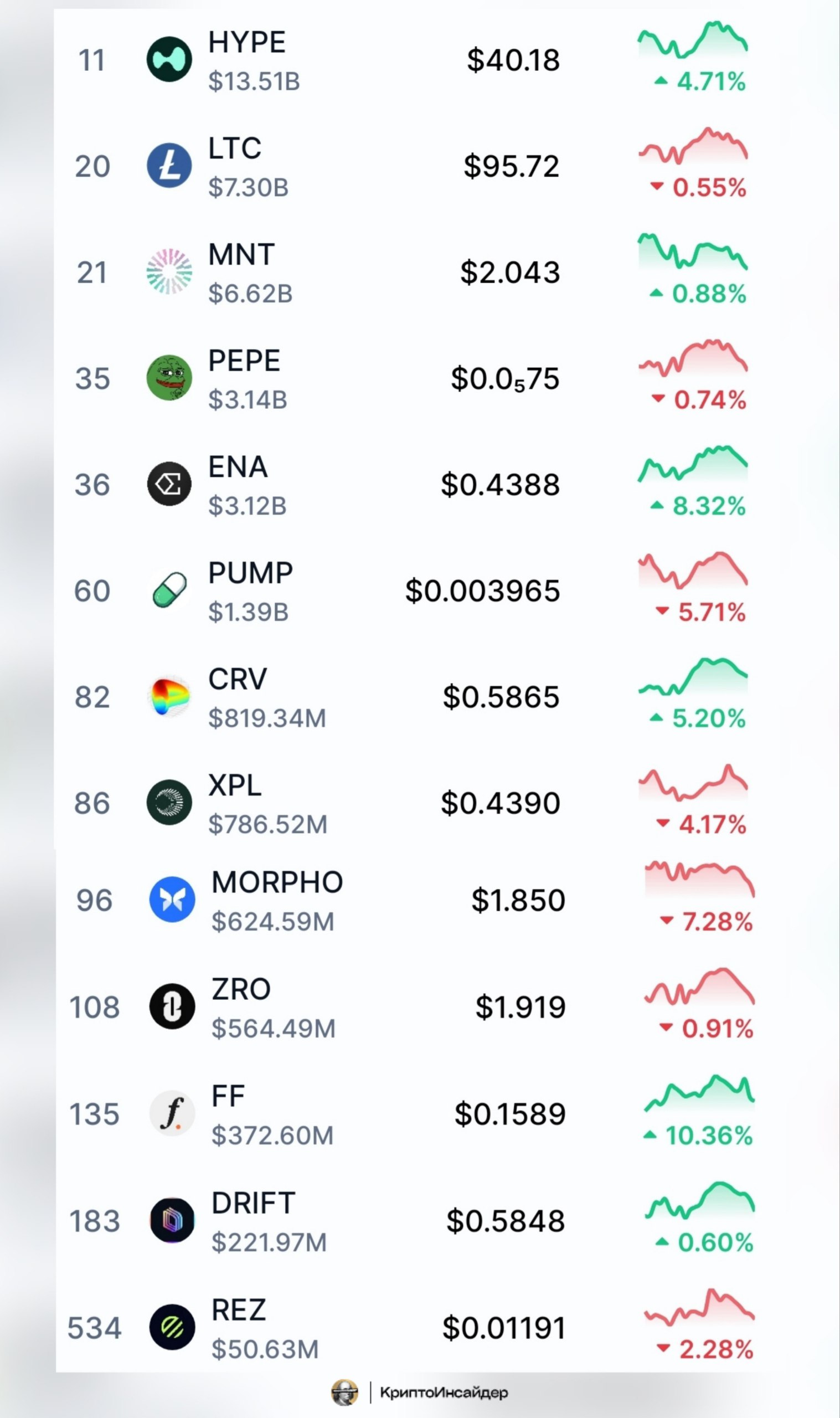Click the MORPHO butterfly logo icon

coord(172,900)
